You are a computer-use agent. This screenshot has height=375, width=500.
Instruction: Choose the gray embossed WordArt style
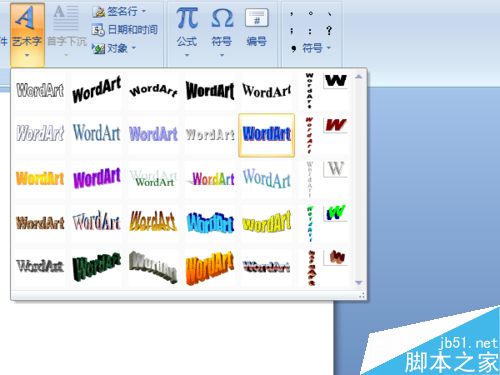[210, 134]
